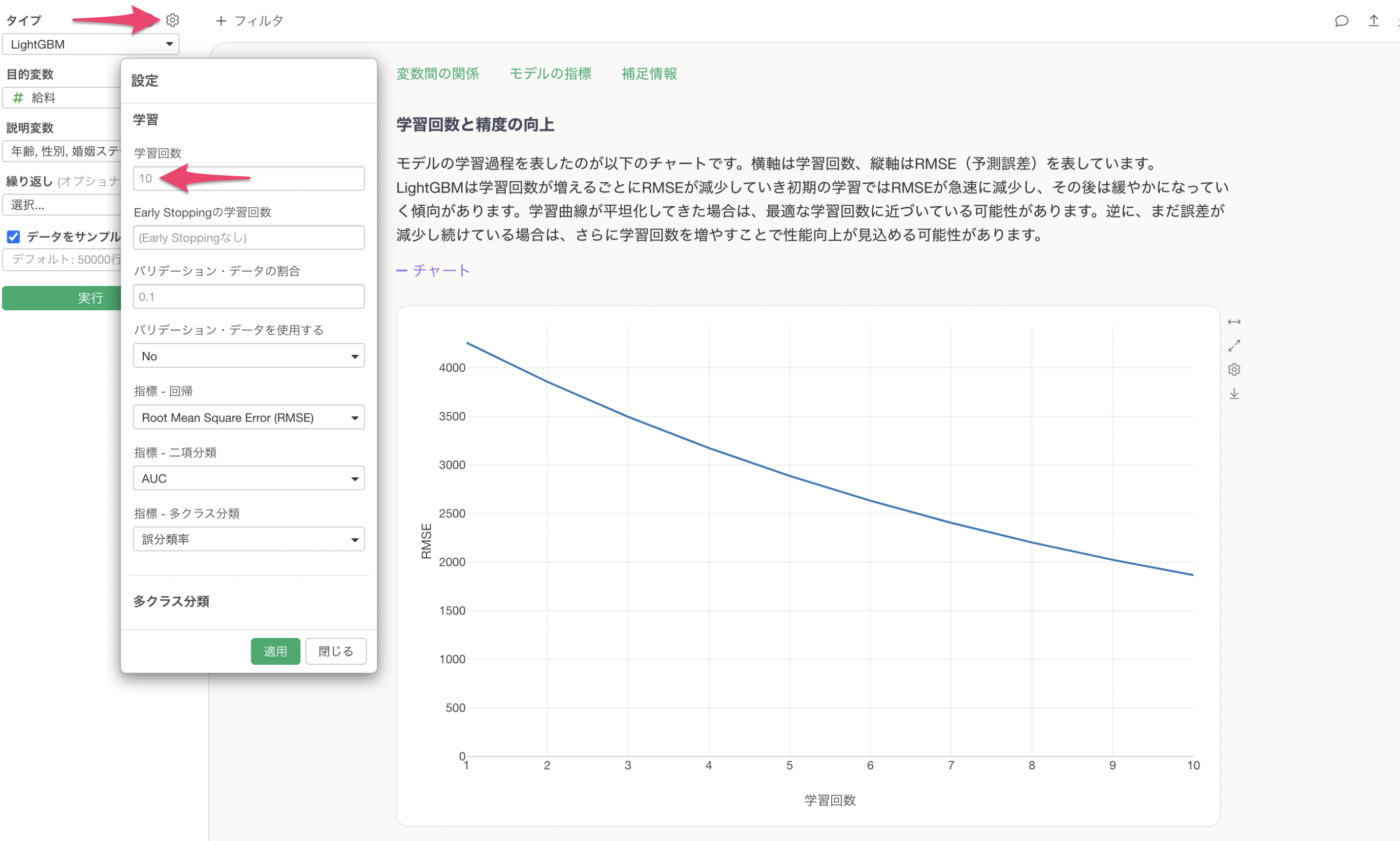This screenshot has width=1400, height=841.
Task: Open the LightGBM type dropdown
Action: pos(91,44)
